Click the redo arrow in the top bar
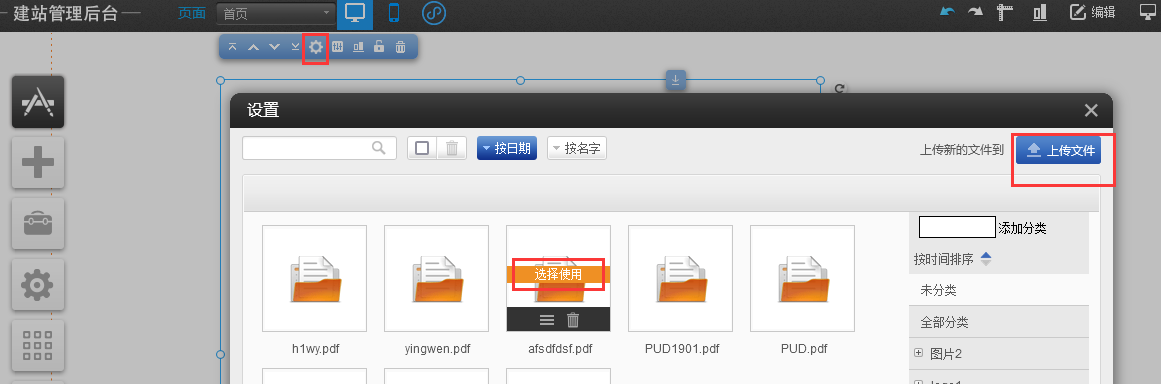The height and width of the screenshot is (384, 1161). (x=976, y=12)
